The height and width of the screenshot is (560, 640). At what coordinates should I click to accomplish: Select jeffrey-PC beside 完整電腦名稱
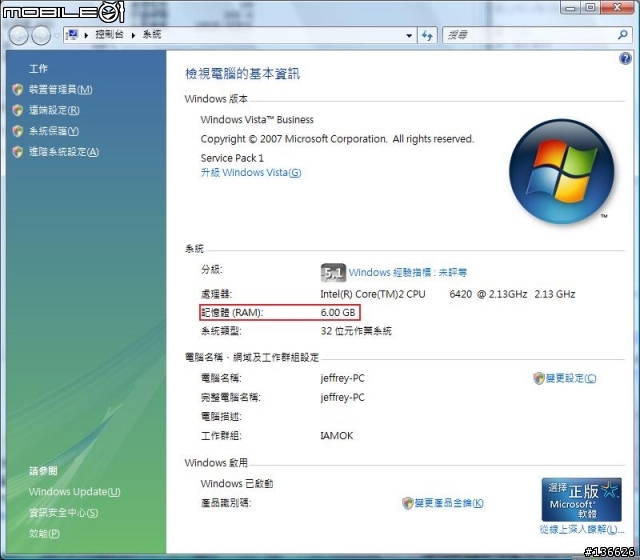click(342, 398)
